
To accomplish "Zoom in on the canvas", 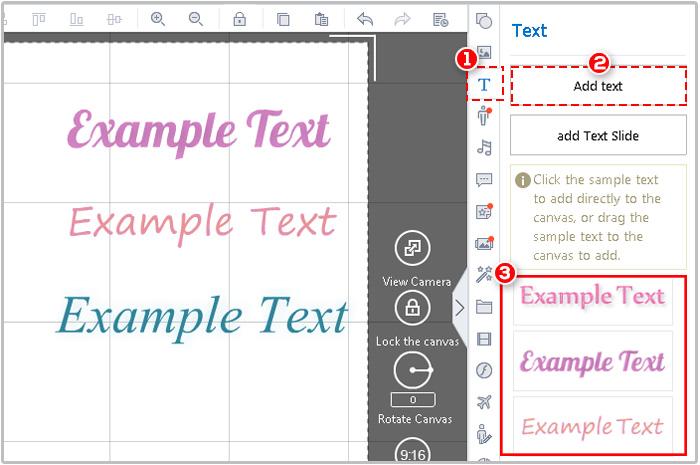I will coord(158,19).
